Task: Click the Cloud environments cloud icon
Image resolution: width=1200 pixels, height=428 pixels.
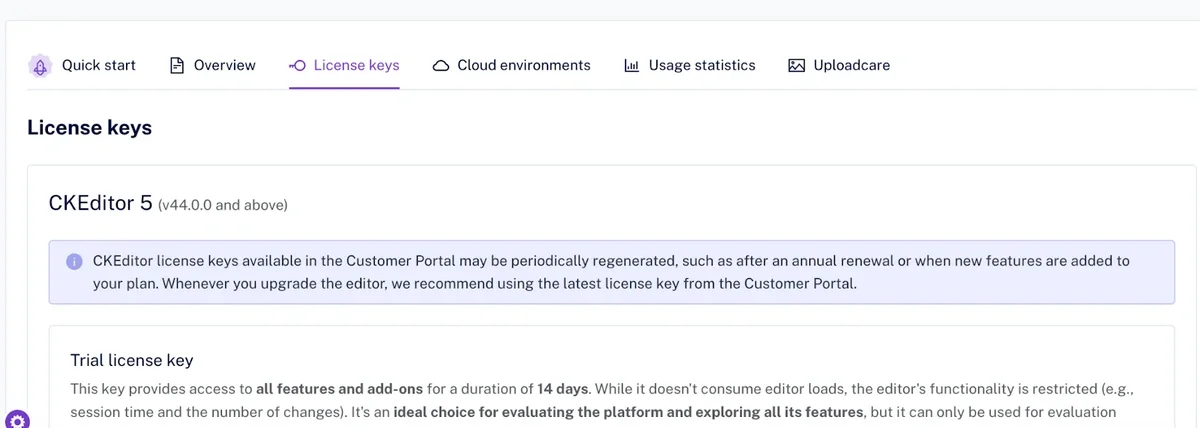Action: coord(440,66)
